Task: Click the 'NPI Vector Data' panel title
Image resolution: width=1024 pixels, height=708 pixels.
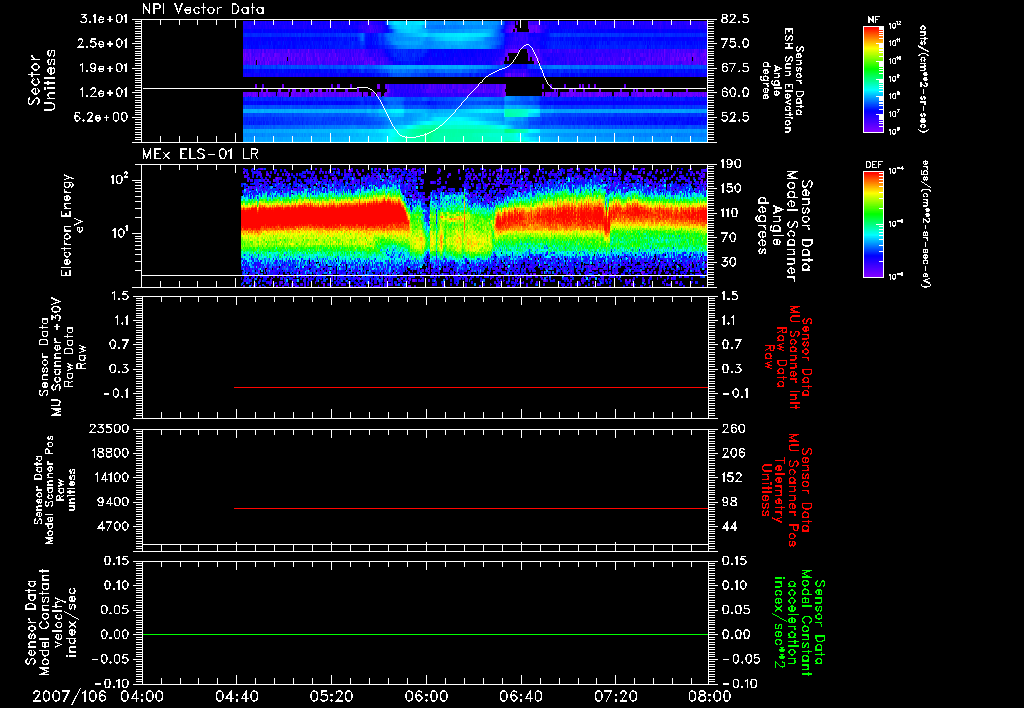Action: point(203,9)
